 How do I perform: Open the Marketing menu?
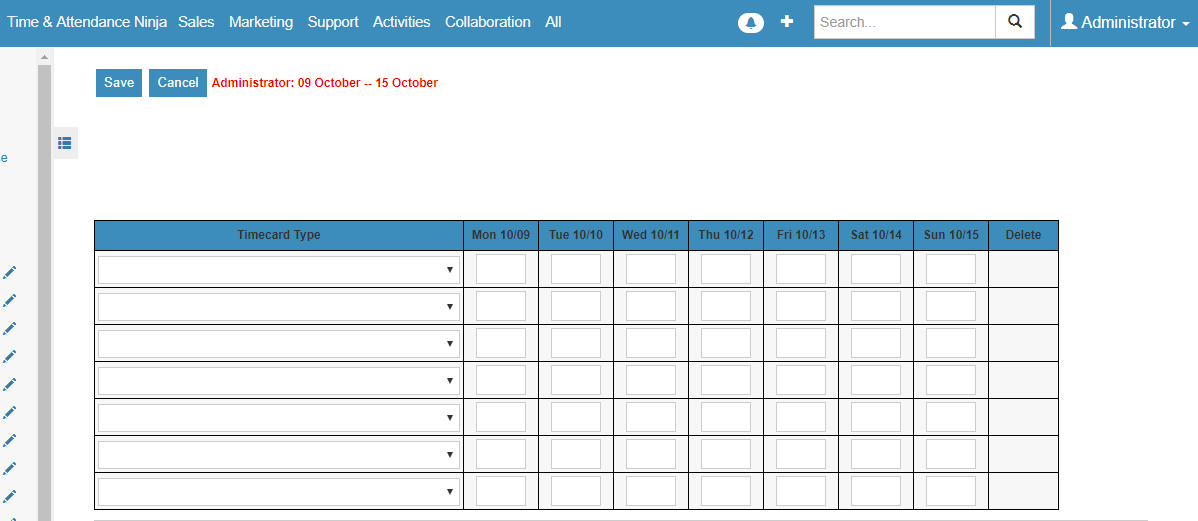(261, 22)
